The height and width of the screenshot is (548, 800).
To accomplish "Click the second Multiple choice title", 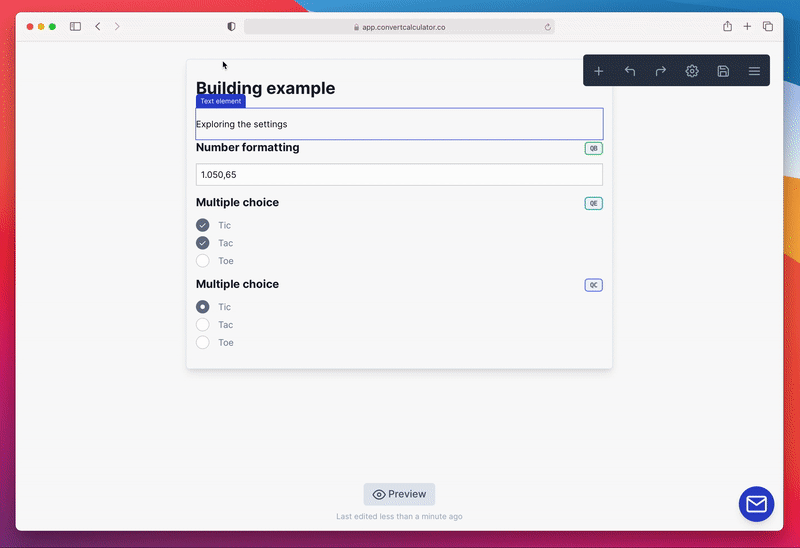I will tap(237, 284).
